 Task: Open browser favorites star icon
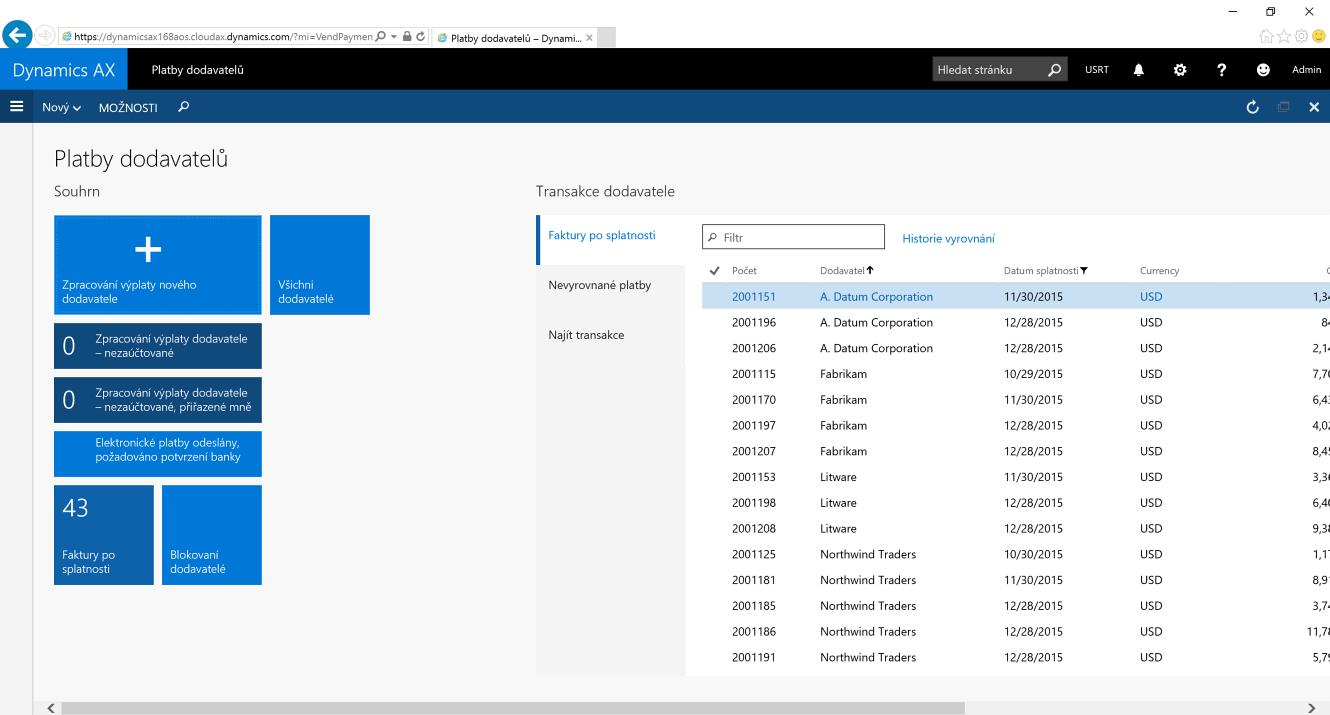1284,36
